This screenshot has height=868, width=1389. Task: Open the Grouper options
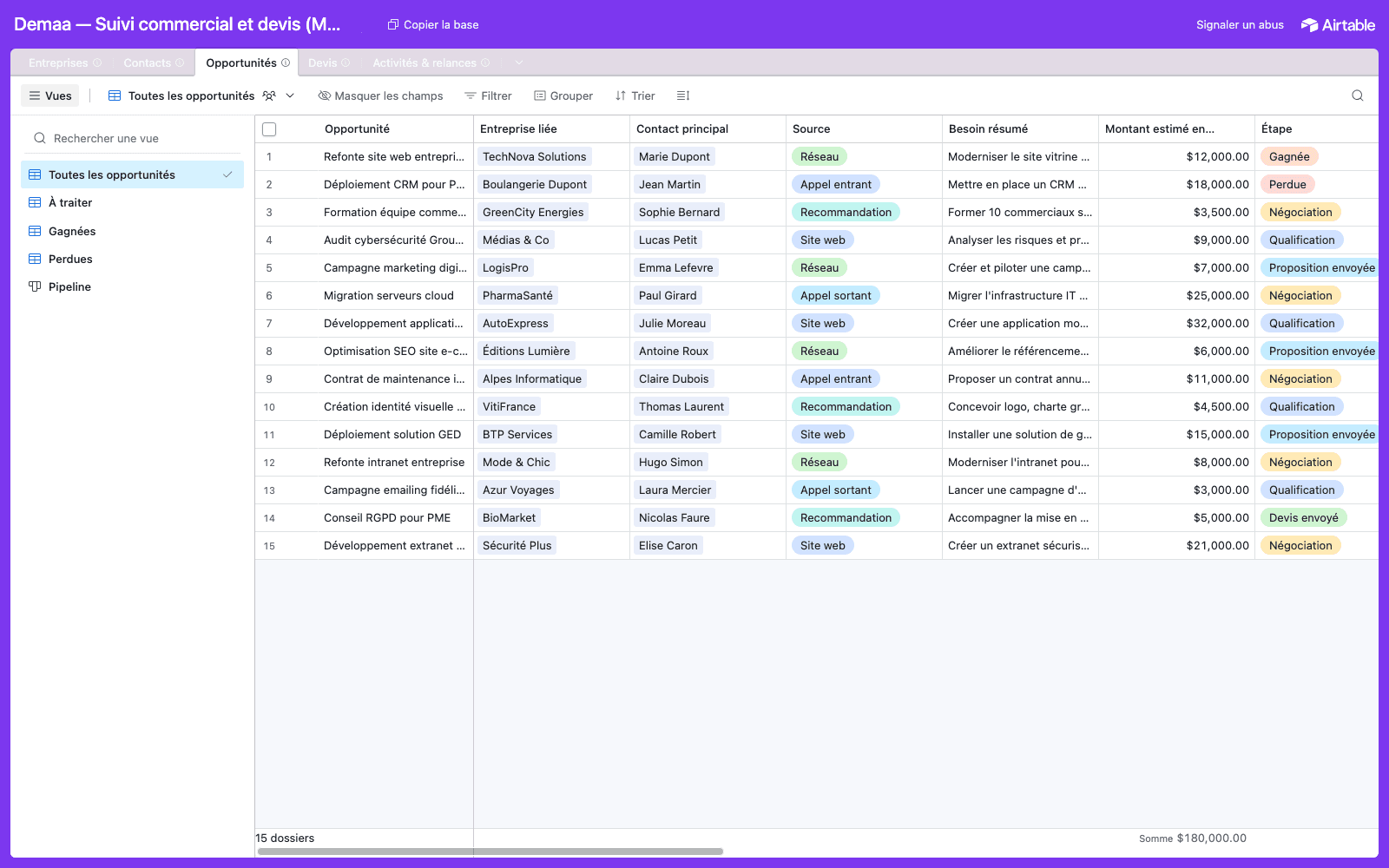pyautogui.click(x=563, y=95)
